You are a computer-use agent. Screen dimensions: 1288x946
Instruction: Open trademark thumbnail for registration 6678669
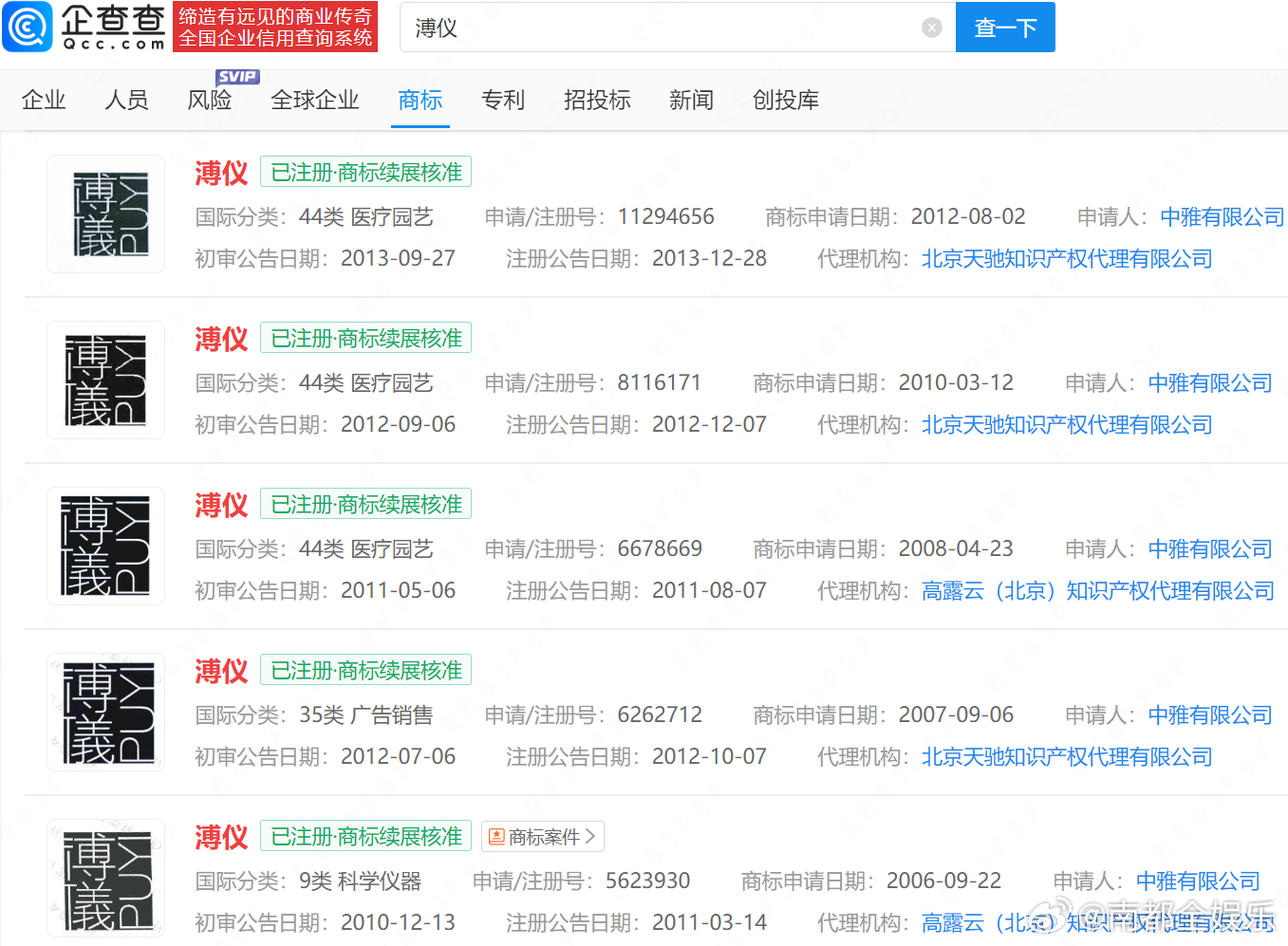(106, 547)
